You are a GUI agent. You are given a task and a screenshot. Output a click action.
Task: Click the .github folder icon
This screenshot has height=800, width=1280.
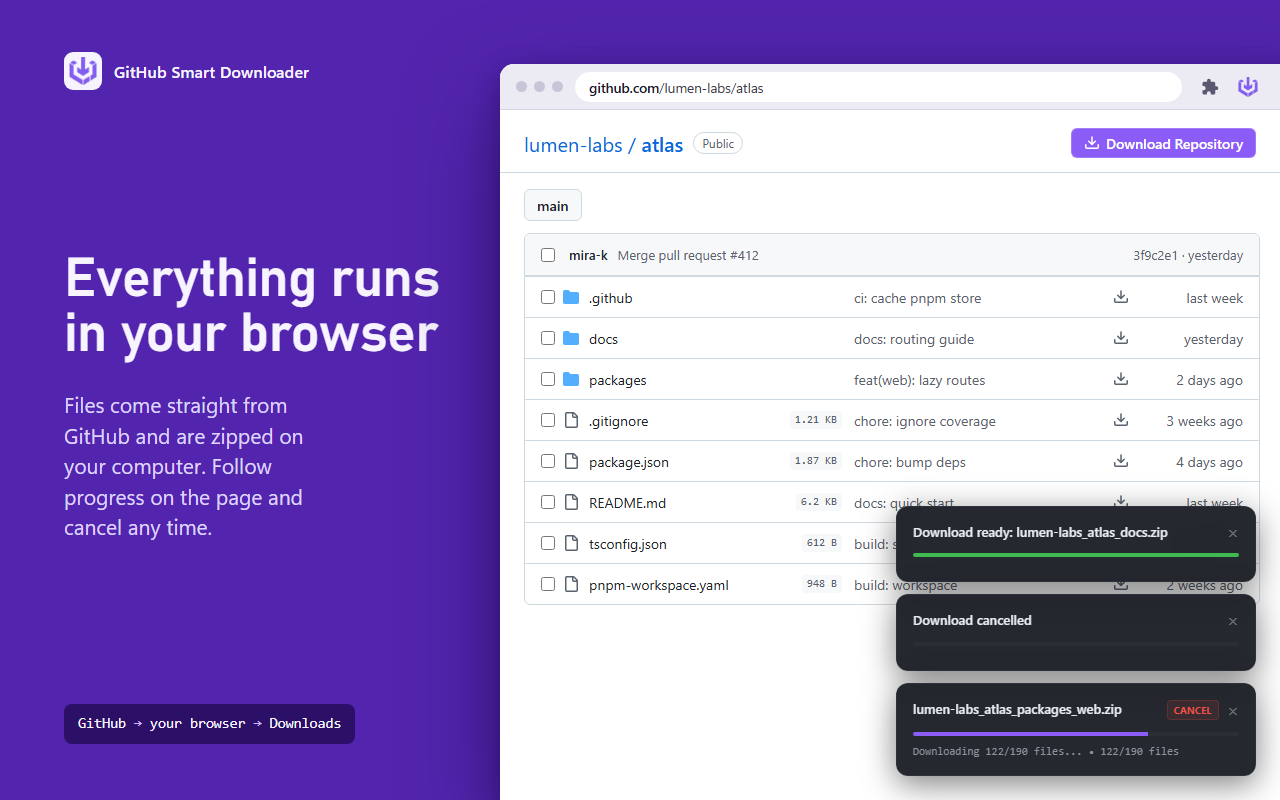tap(571, 297)
